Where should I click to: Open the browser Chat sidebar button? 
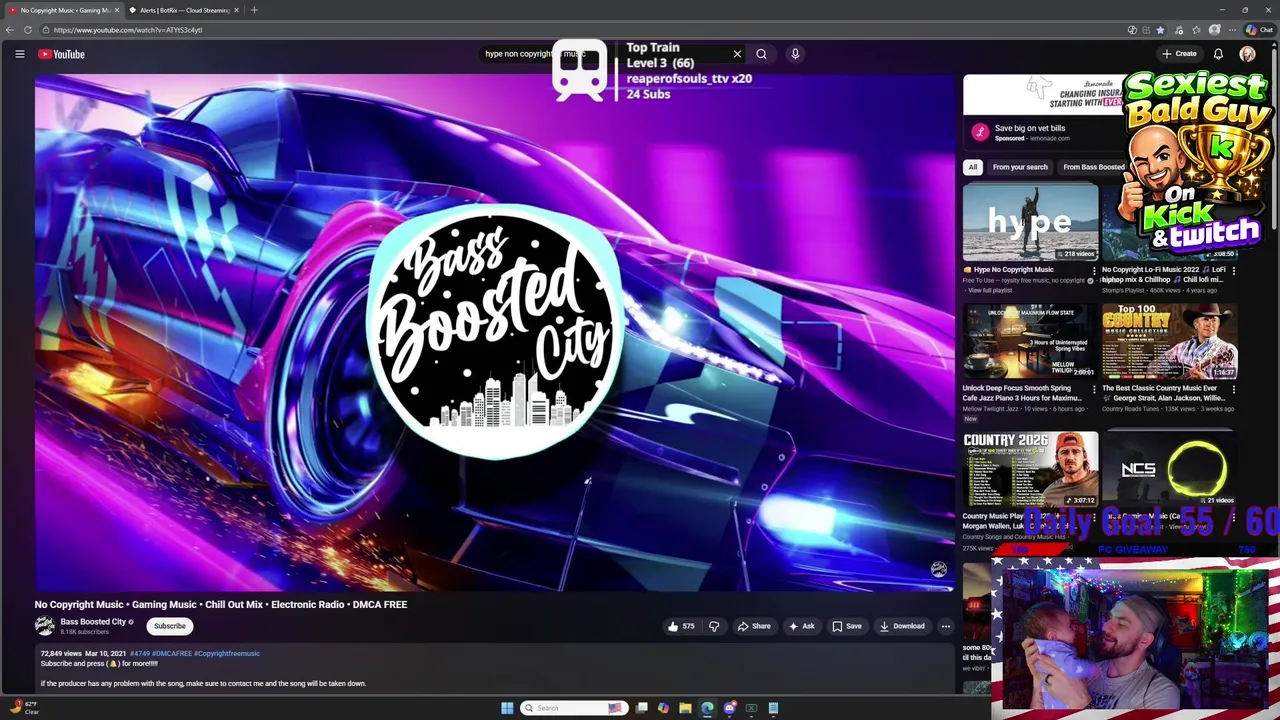tap(1258, 30)
